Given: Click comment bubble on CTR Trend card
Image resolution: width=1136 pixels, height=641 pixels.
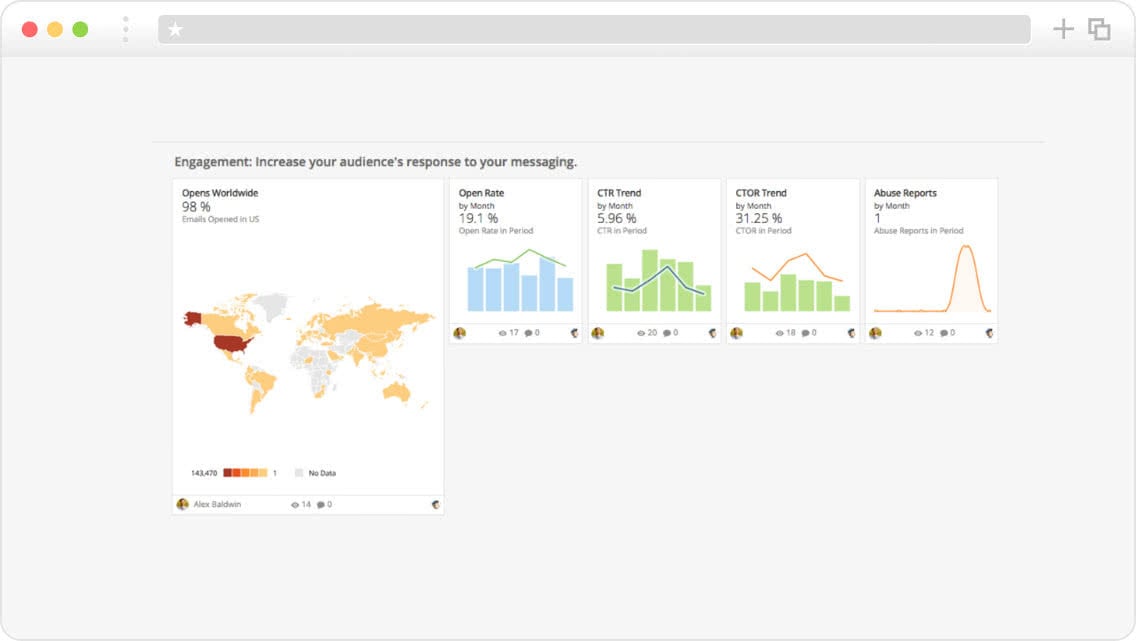Looking at the screenshot, I should click(666, 333).
